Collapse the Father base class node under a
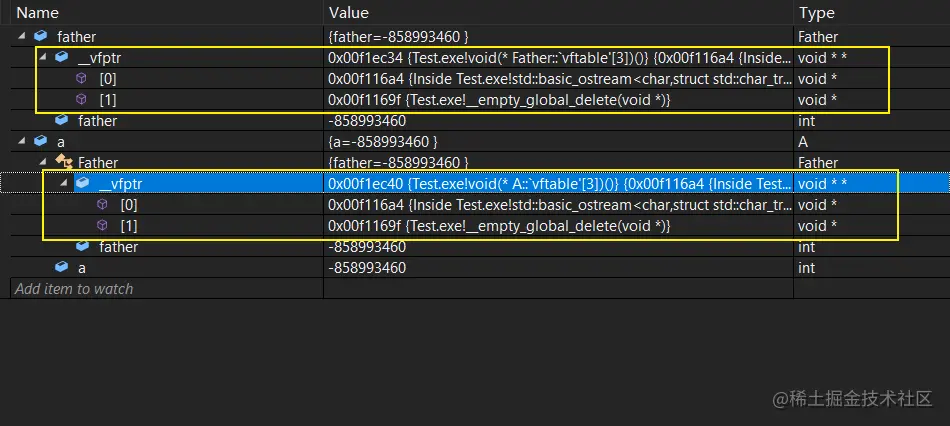 [x=42, y=162]
